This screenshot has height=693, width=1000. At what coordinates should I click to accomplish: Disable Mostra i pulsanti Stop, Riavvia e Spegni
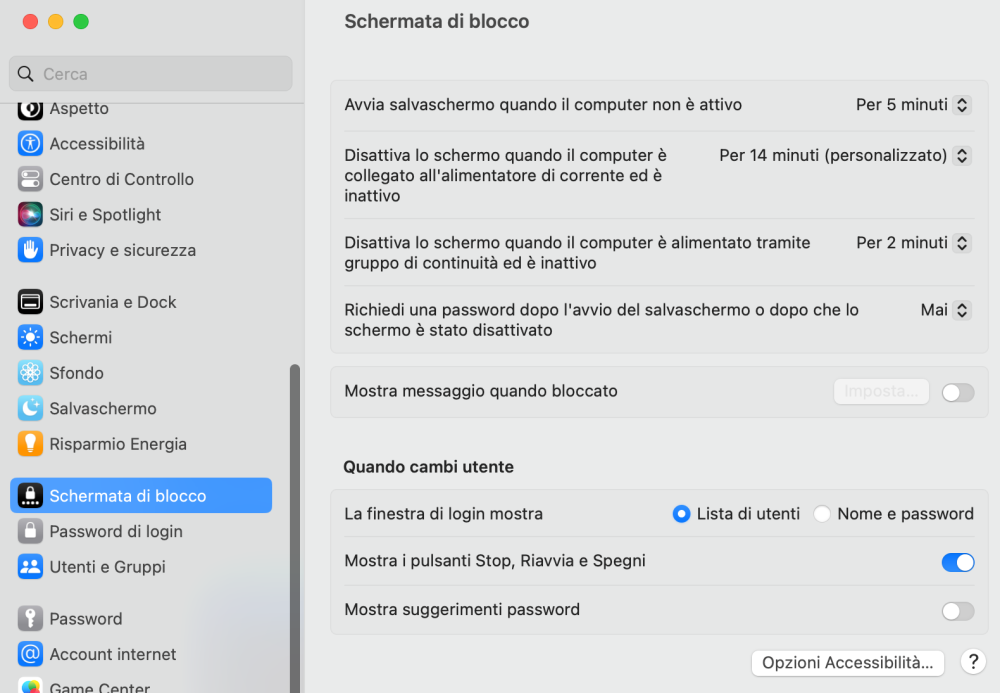tap(958, 562)
